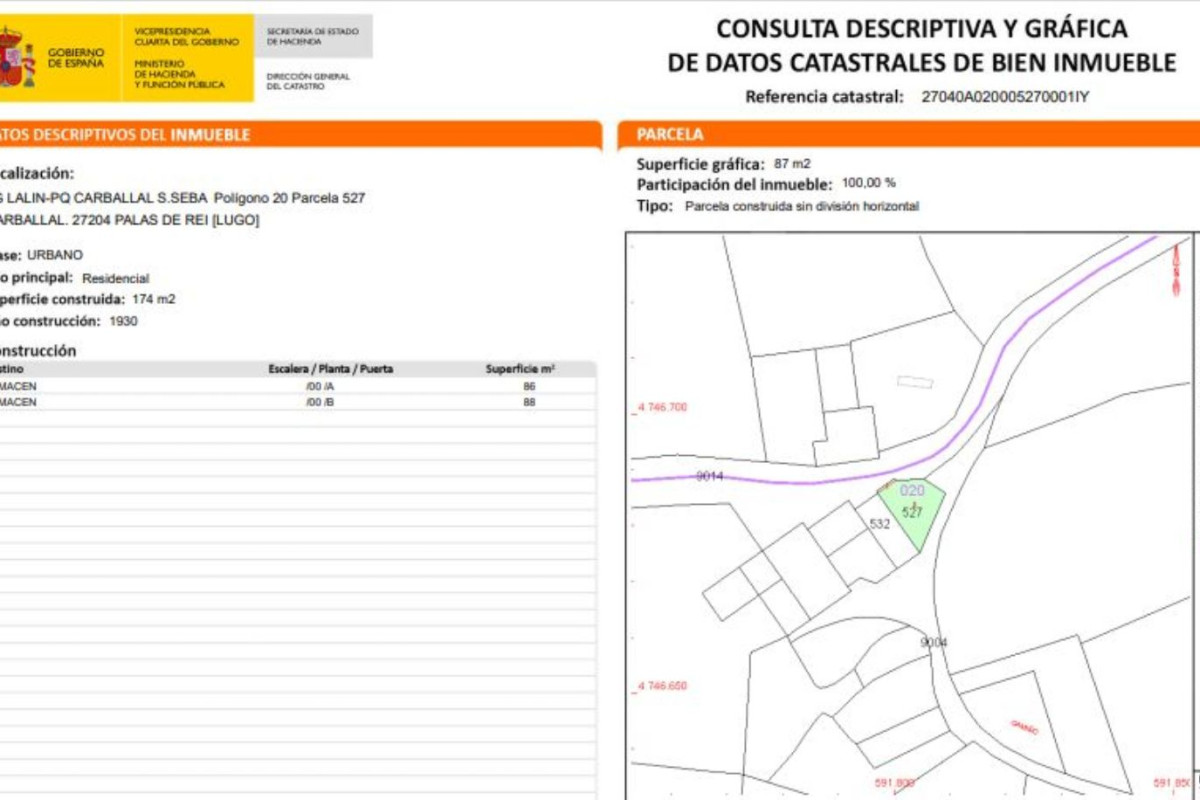Image resolution: width=1200 pixels, height=800 pixels.
Task: Click the Secretaría de Estado de Hacienda box
Action: point(314,36)
